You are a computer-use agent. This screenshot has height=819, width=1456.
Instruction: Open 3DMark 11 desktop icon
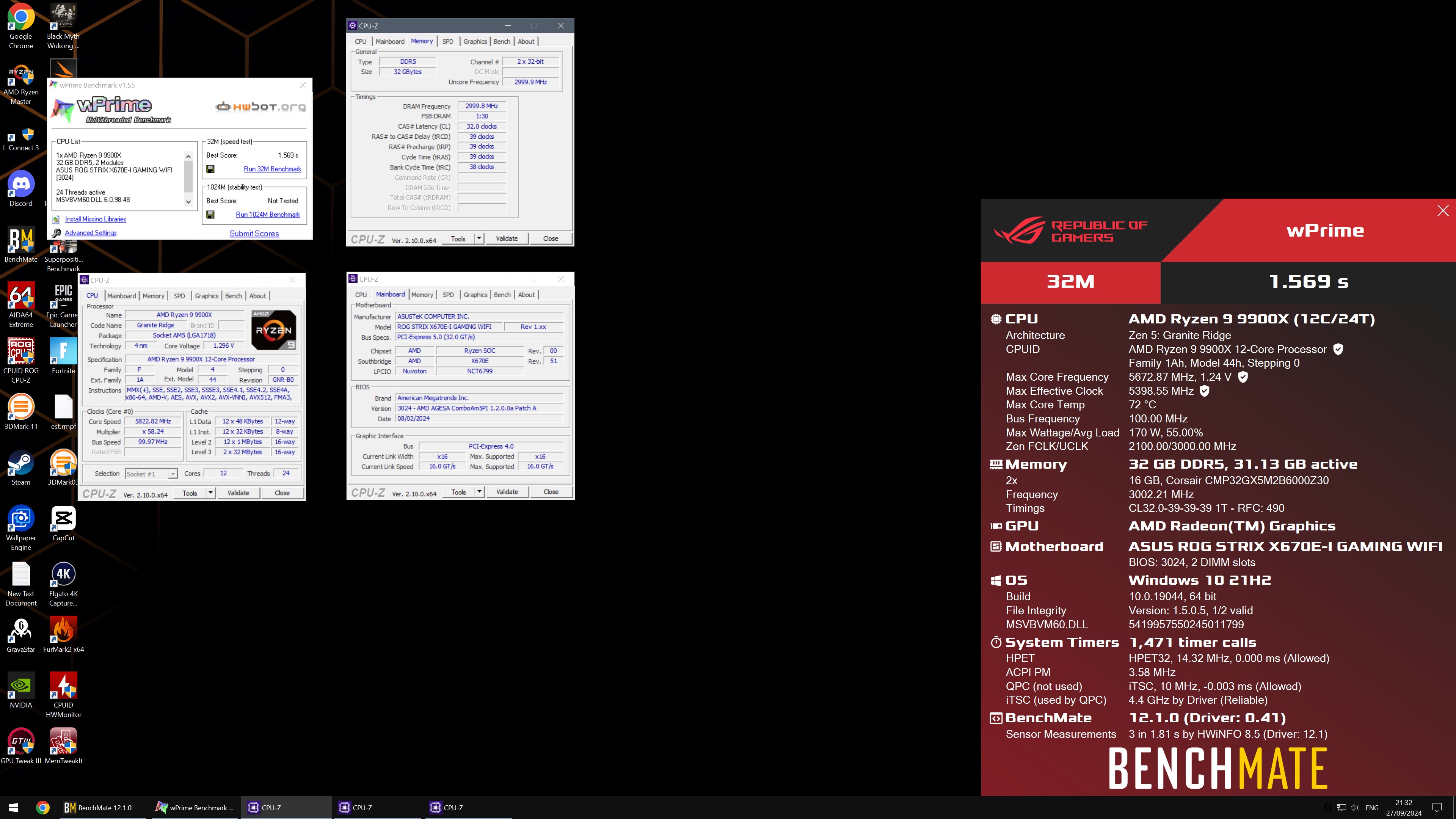click(x=21, y=411)
